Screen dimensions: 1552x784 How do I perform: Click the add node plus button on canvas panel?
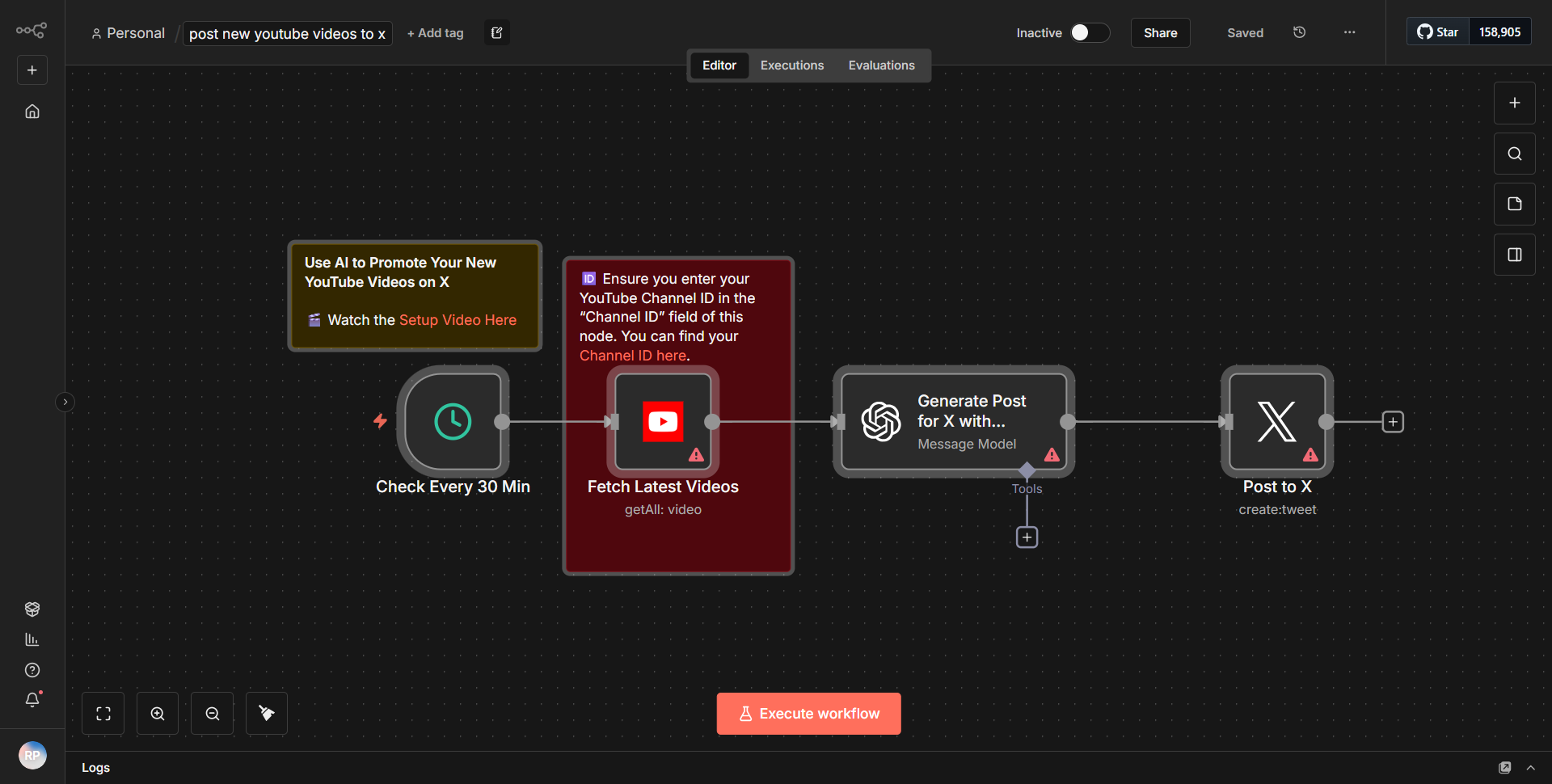[1514, 103]
